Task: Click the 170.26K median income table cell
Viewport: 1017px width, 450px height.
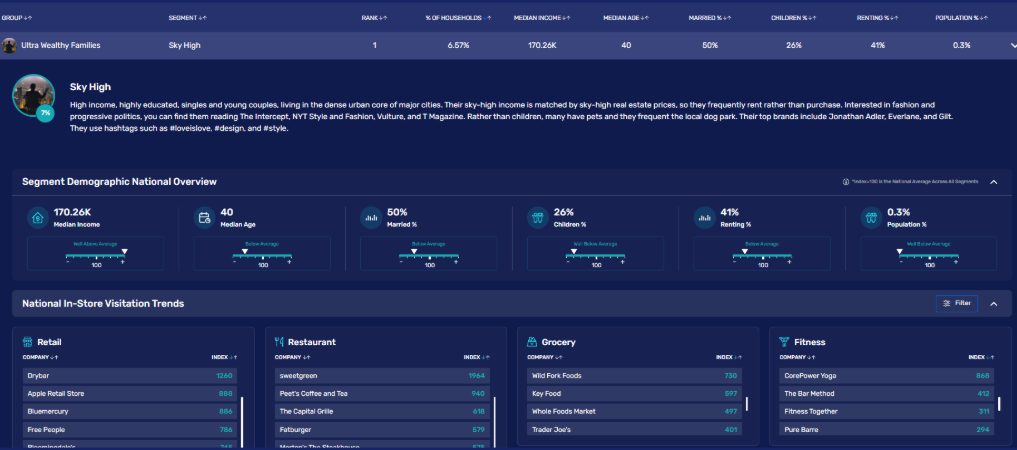Action: [x=542, y=45]
